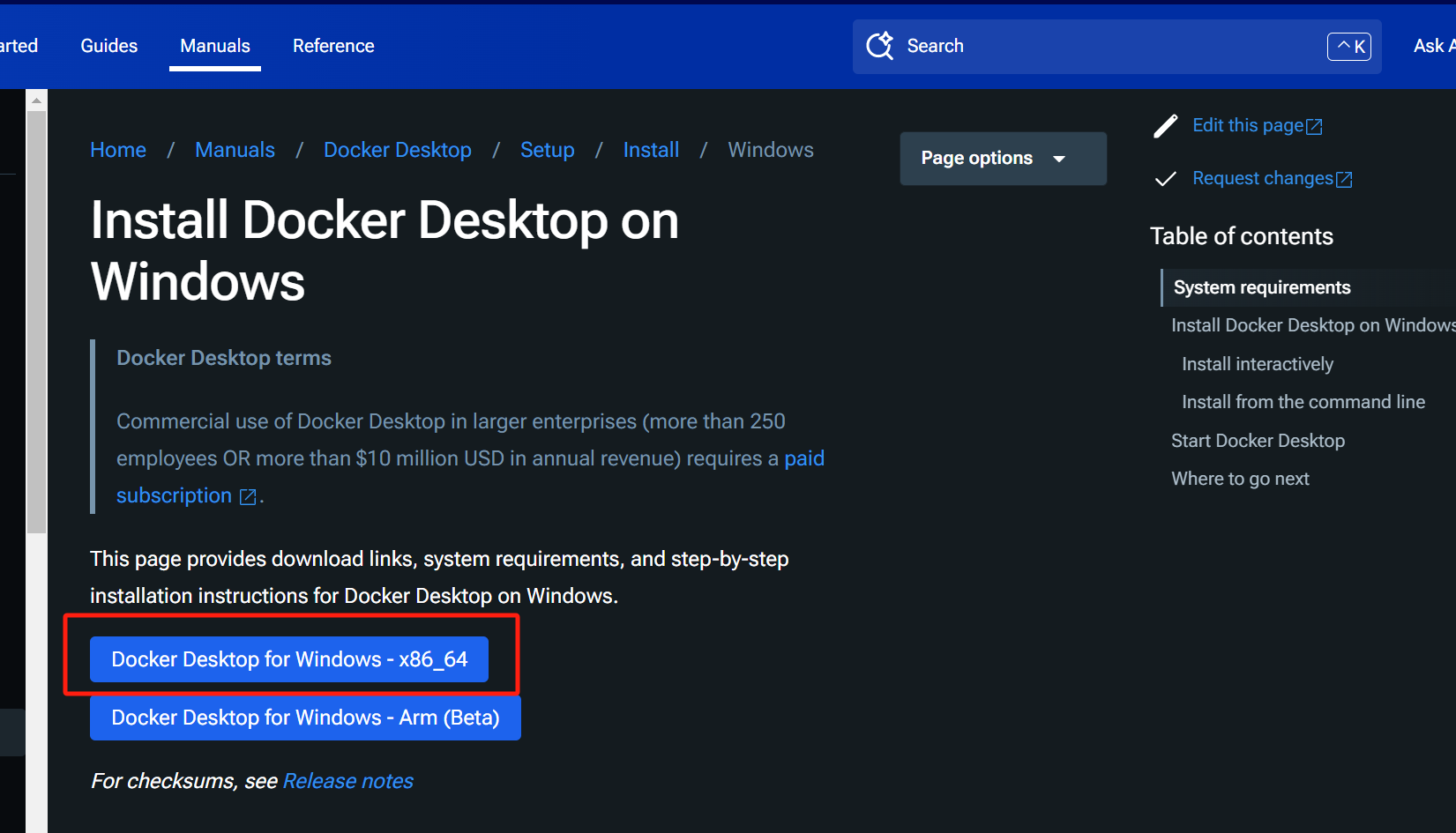Jump to Install from the command line section
The image size is (1456, 833).
click(x=1303, y=402)
